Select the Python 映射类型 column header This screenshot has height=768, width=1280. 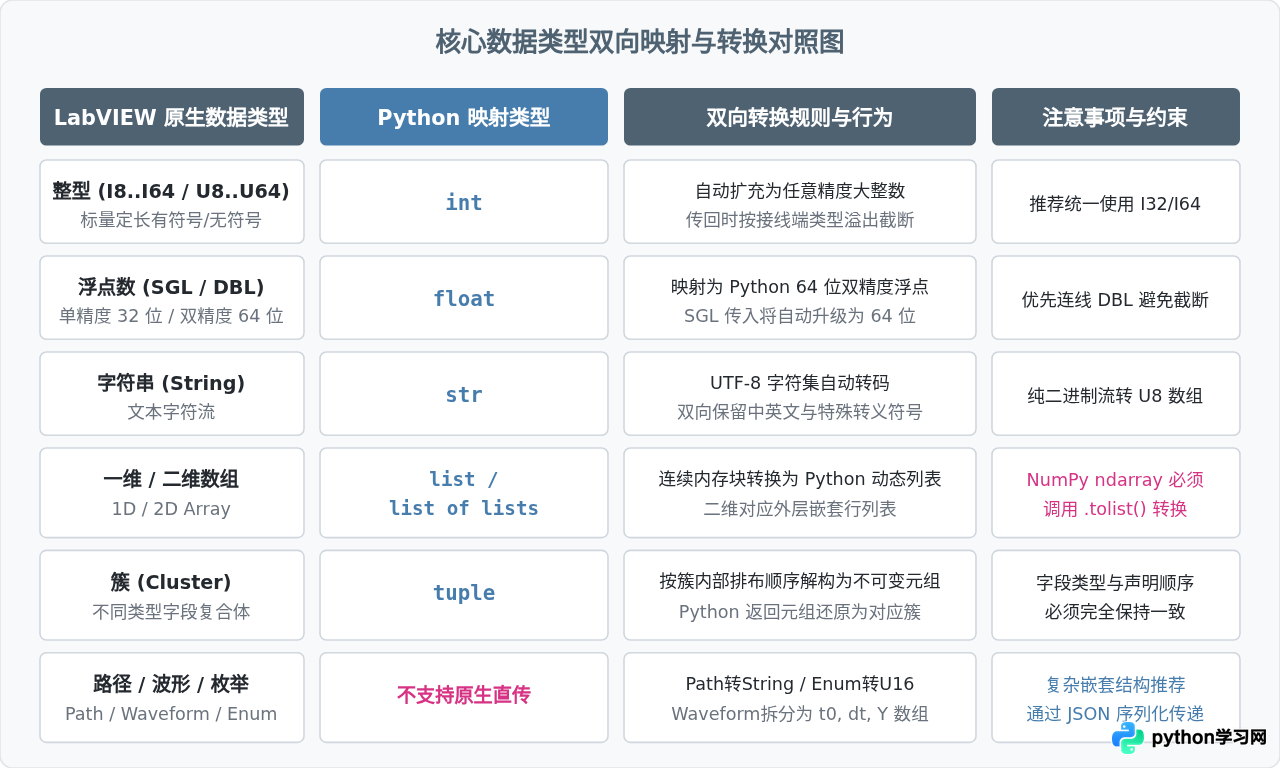(x=464, y=117)
